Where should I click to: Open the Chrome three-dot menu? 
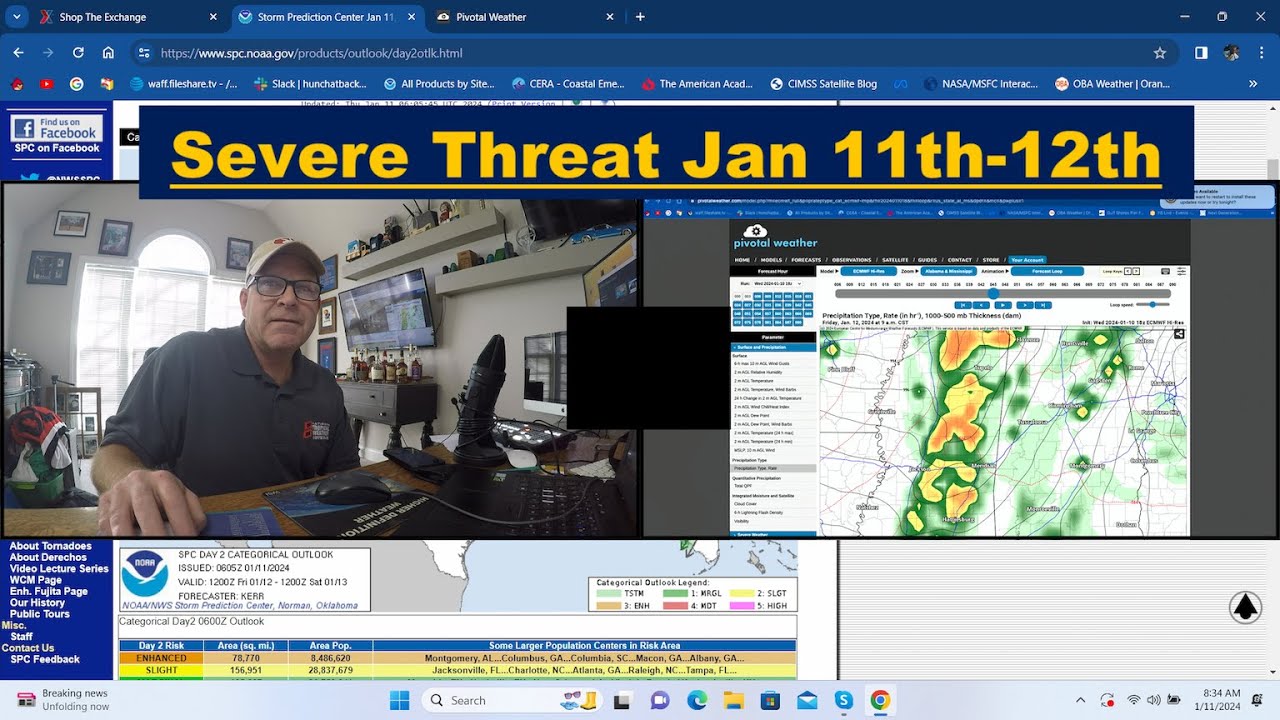[x=1260, y=53]
